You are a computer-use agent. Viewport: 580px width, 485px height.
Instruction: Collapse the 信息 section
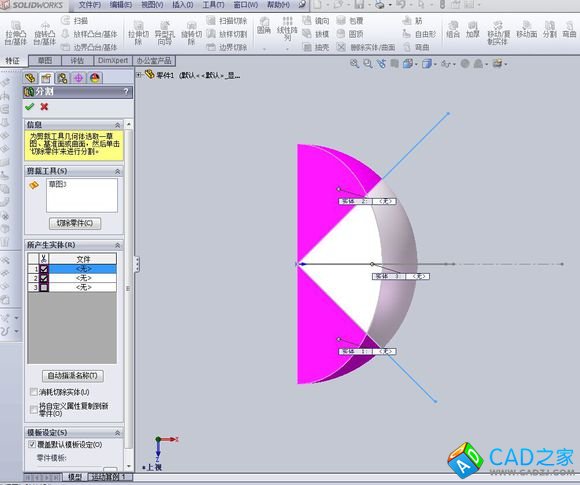pos(117,125)
